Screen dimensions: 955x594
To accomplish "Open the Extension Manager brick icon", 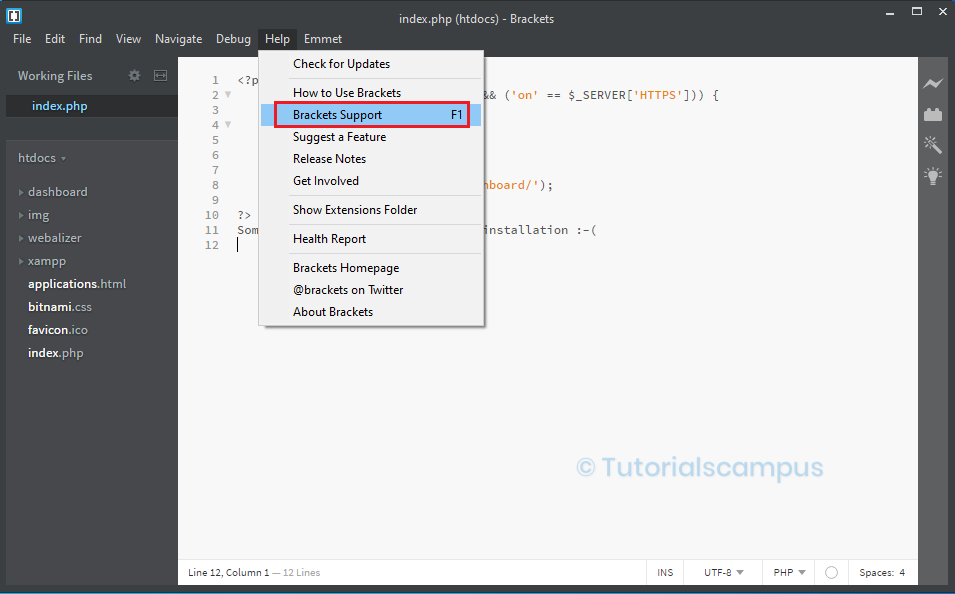I will 932,114.
